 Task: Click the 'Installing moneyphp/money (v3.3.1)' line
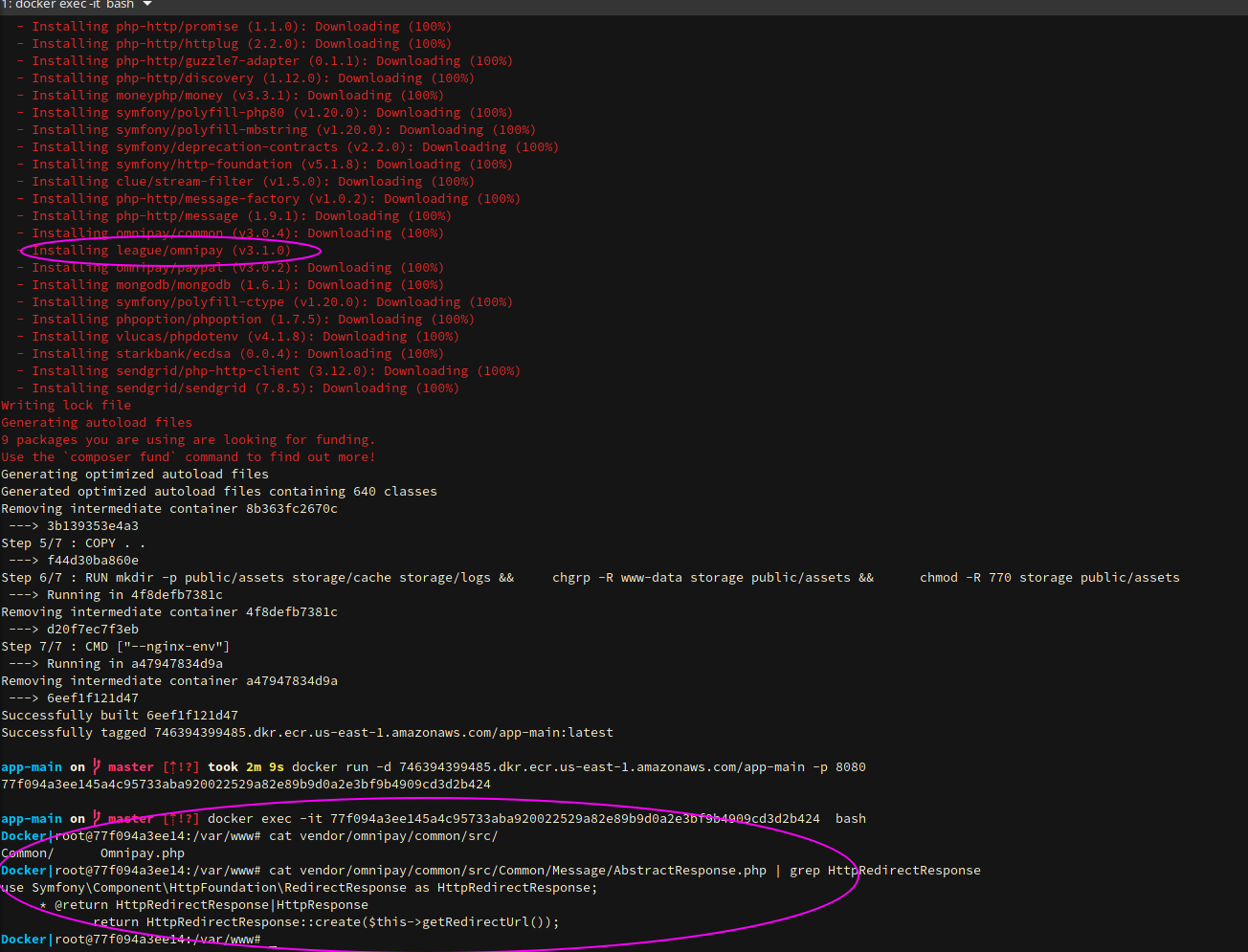click(230, 96)
